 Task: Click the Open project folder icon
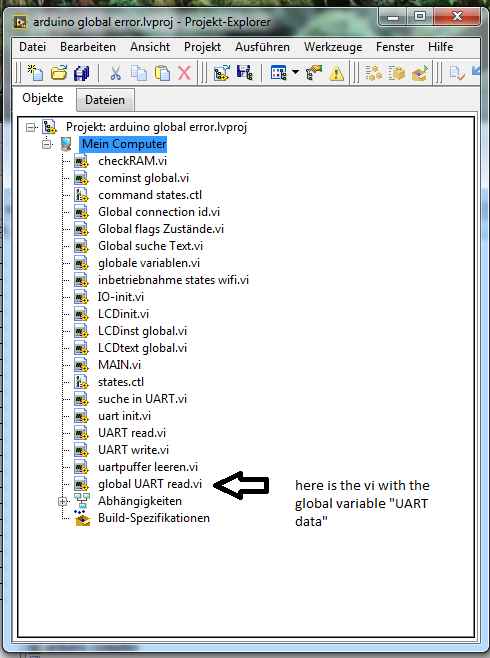point(59,73)
